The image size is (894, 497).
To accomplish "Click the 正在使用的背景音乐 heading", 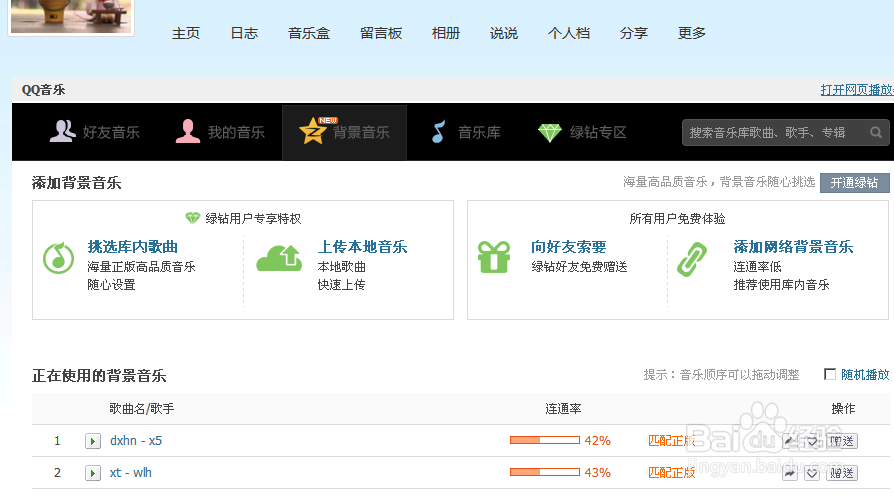I will [99, 376].
